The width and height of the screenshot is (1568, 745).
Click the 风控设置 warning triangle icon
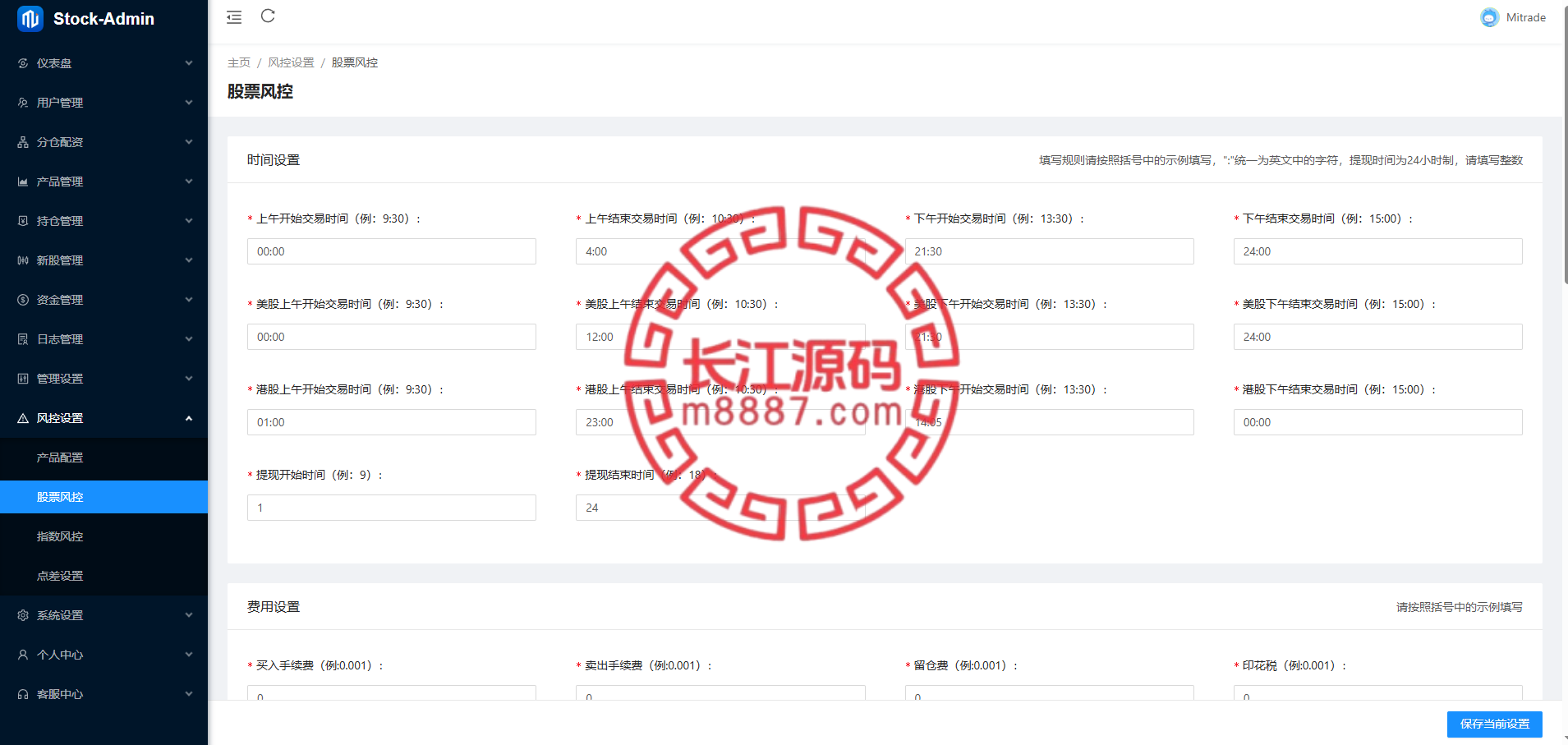[x=23, y=418]
